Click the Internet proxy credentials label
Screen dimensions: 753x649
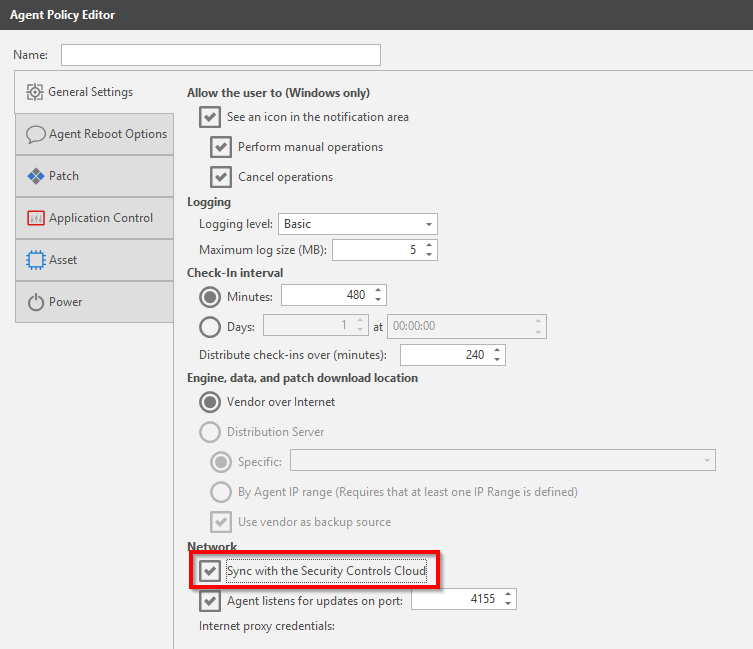[267, 626]
